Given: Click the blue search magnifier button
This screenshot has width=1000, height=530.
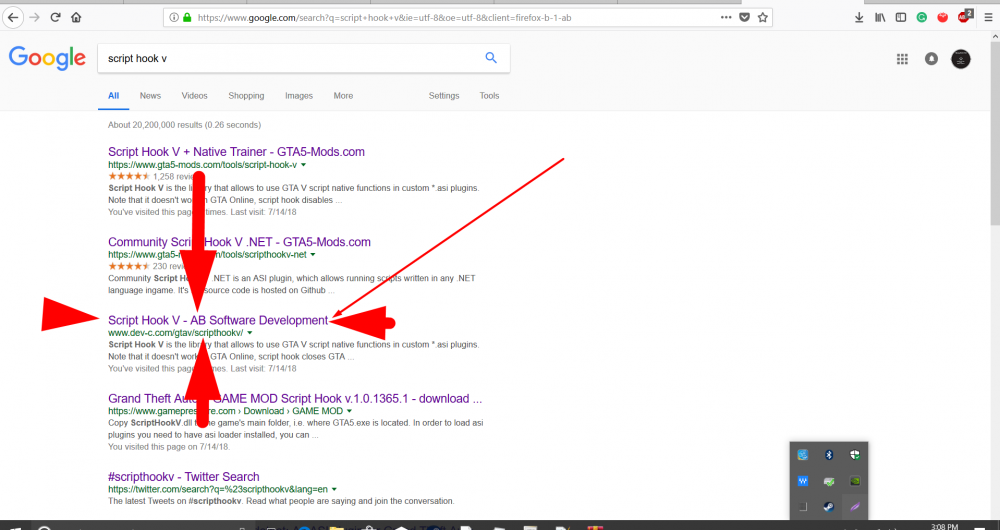Looking at the screenshot, I should [x=490, y=58].
